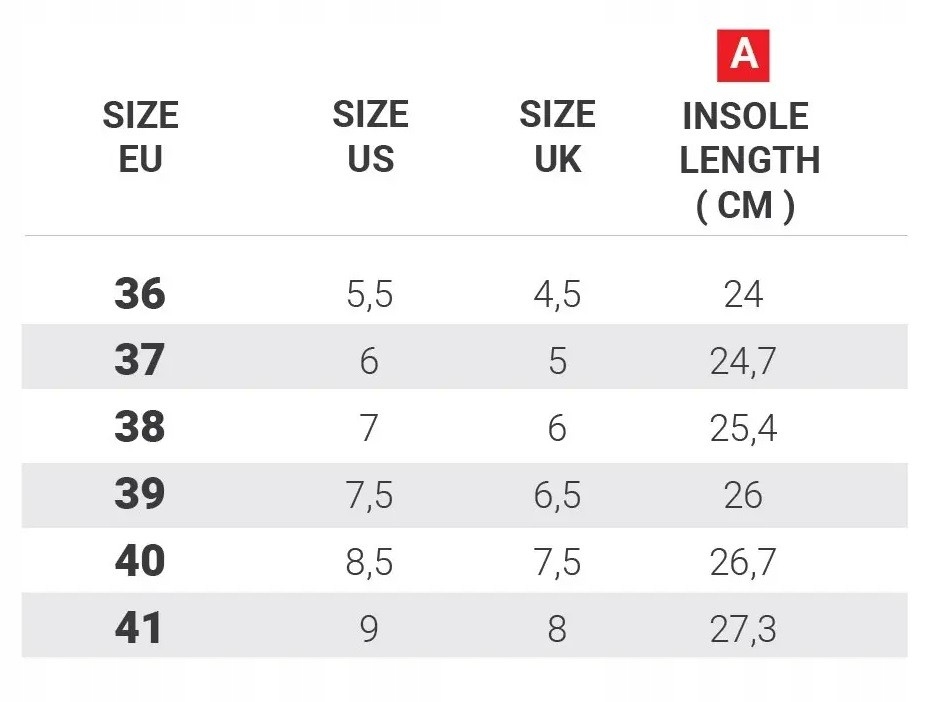This screenshot has width=930, height=702.
Task: Click insole length 26,7 value
Action: [x=743, y=563]
